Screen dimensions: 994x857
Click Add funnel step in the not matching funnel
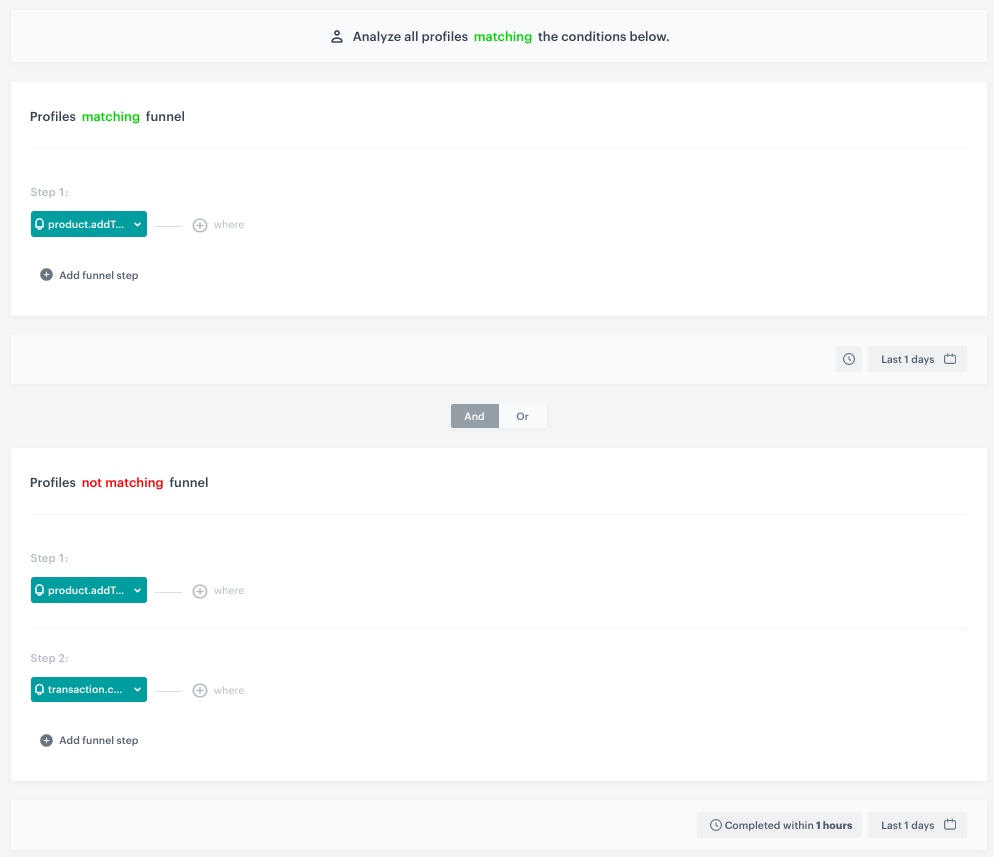click(x=88, y=740)
